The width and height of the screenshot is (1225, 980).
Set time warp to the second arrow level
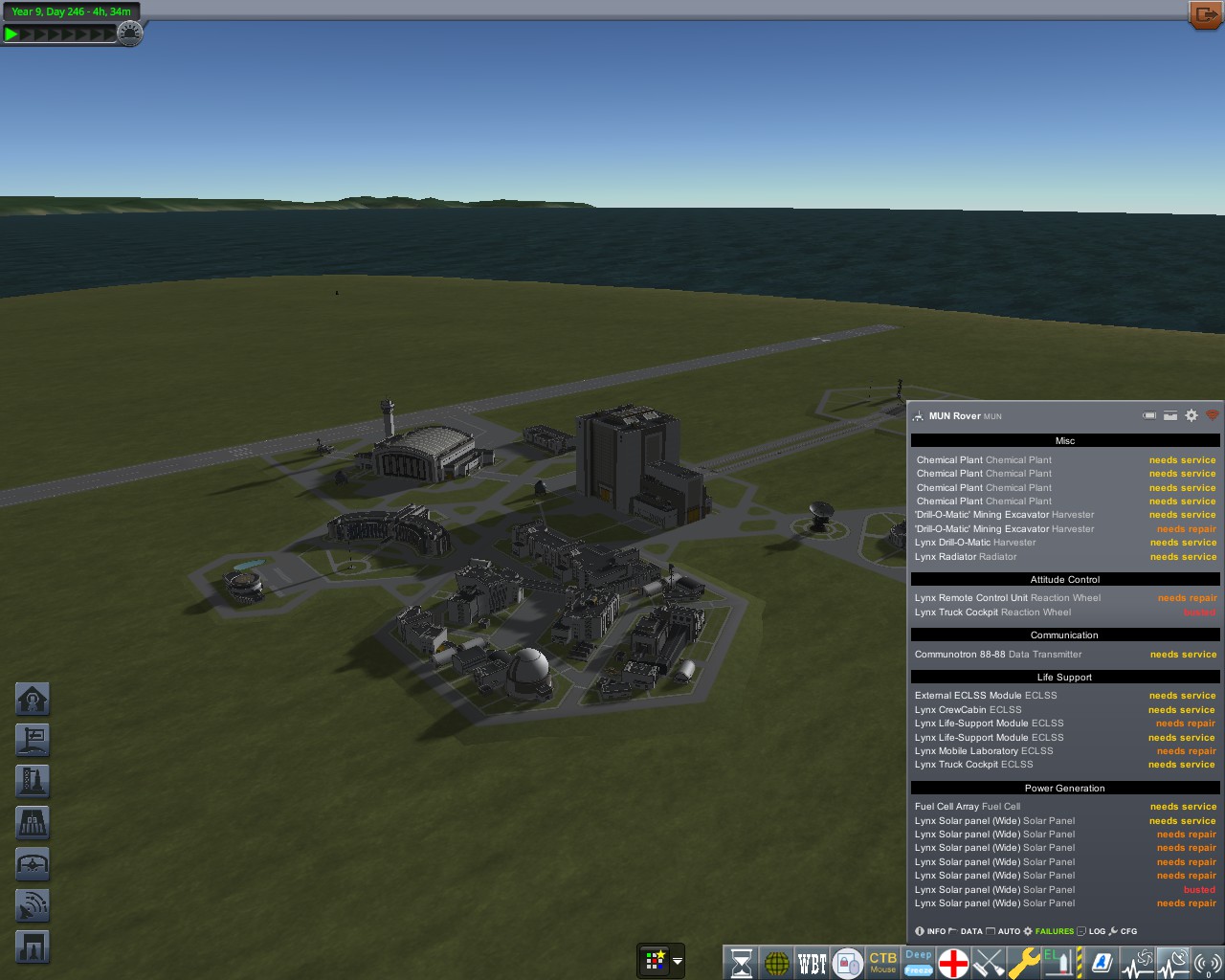point(26,33)
